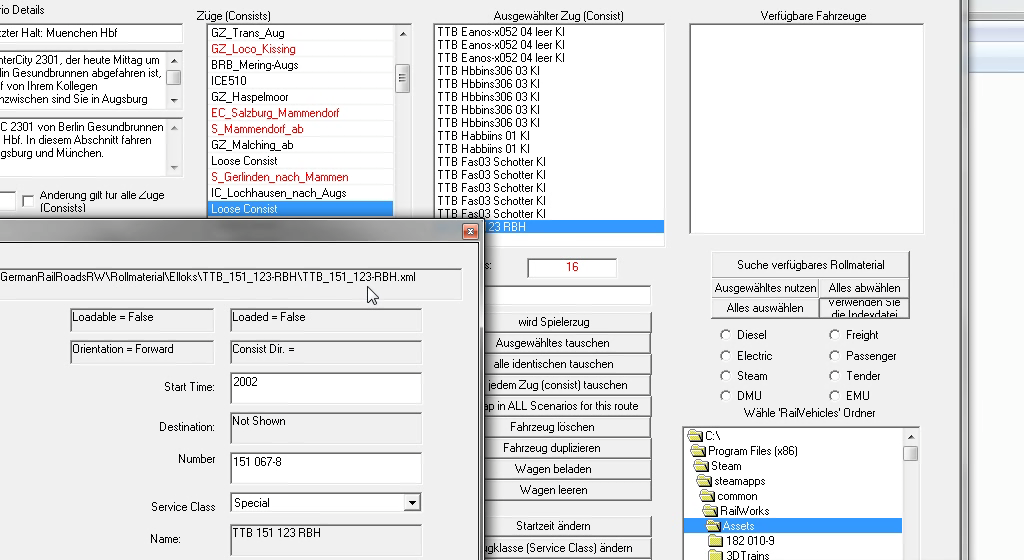Click 'Ausgewähltes tauschen' button
The width and height of the screenshot is (1024, 560).
(x=567, y=343)
